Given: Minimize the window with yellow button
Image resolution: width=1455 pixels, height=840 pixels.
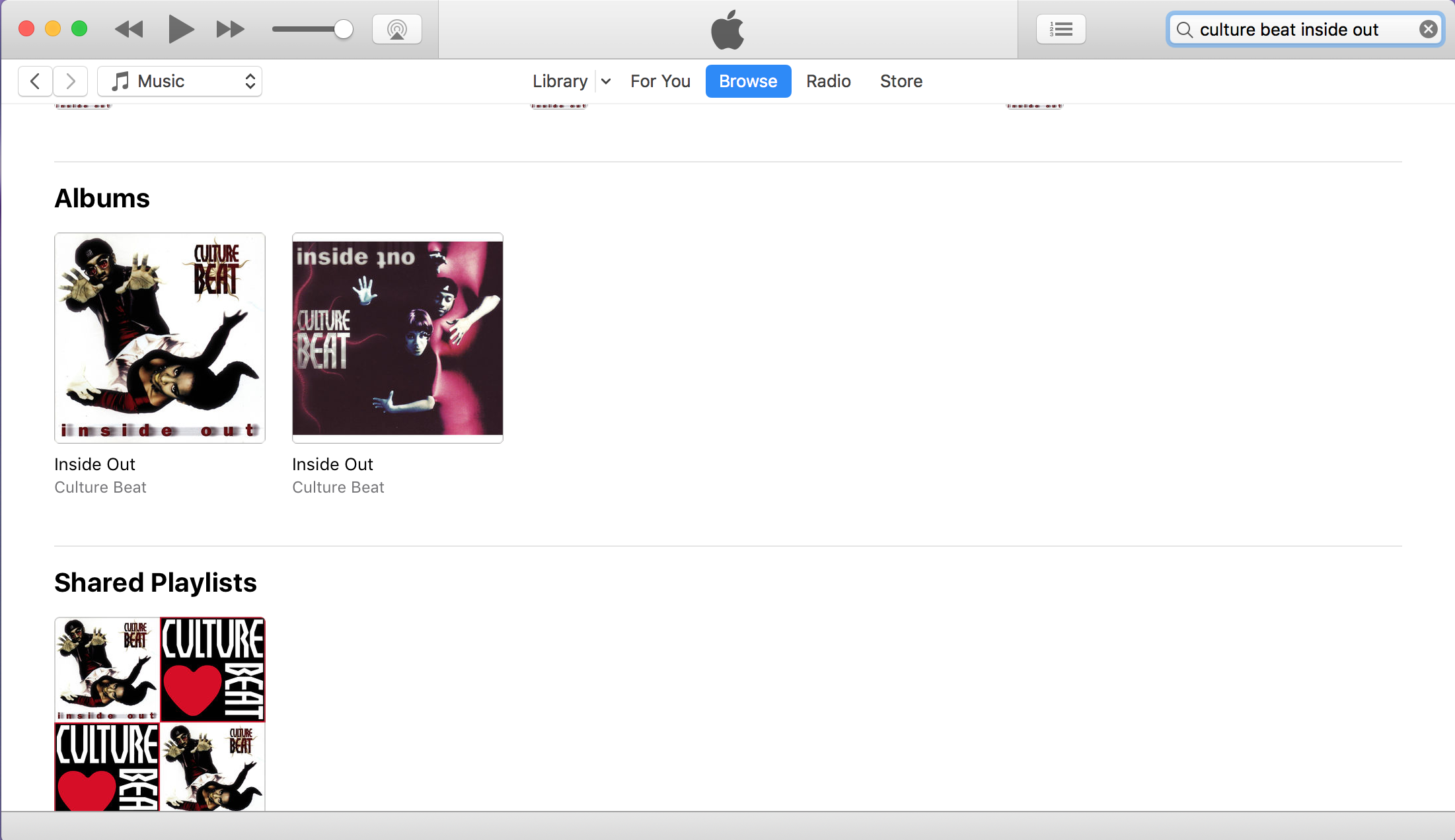Looking at the screenshot, I should pyautogui.click(x=53, y=28).
